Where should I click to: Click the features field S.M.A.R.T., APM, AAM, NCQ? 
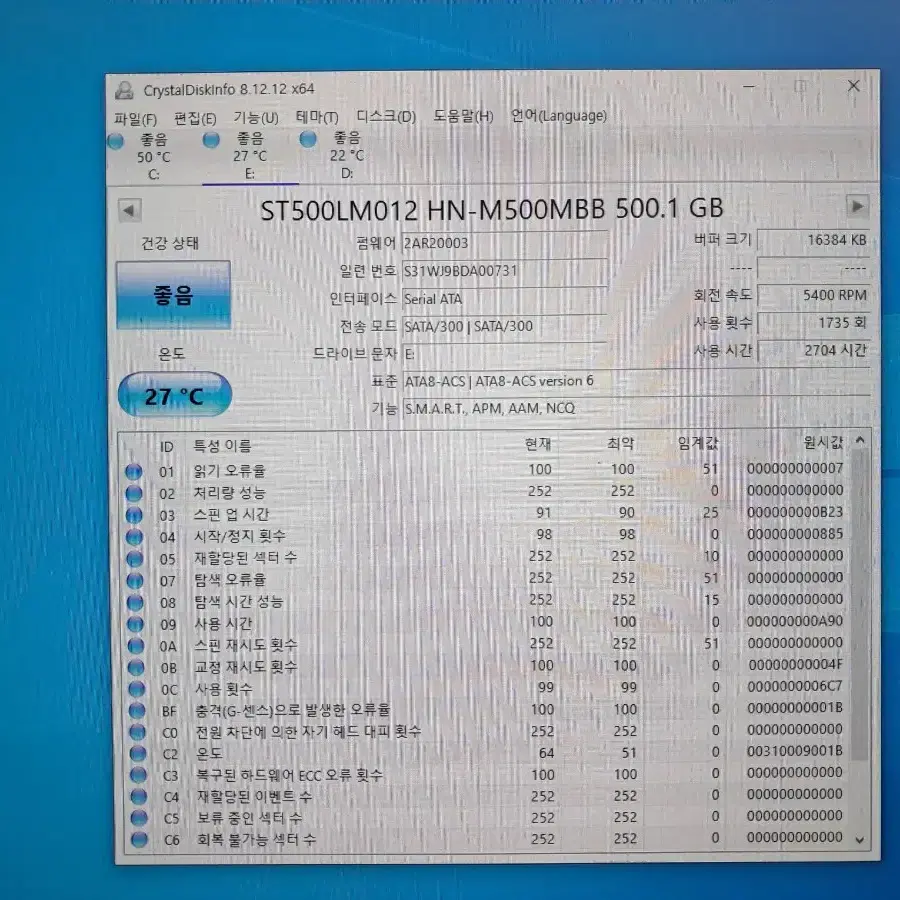636,408
